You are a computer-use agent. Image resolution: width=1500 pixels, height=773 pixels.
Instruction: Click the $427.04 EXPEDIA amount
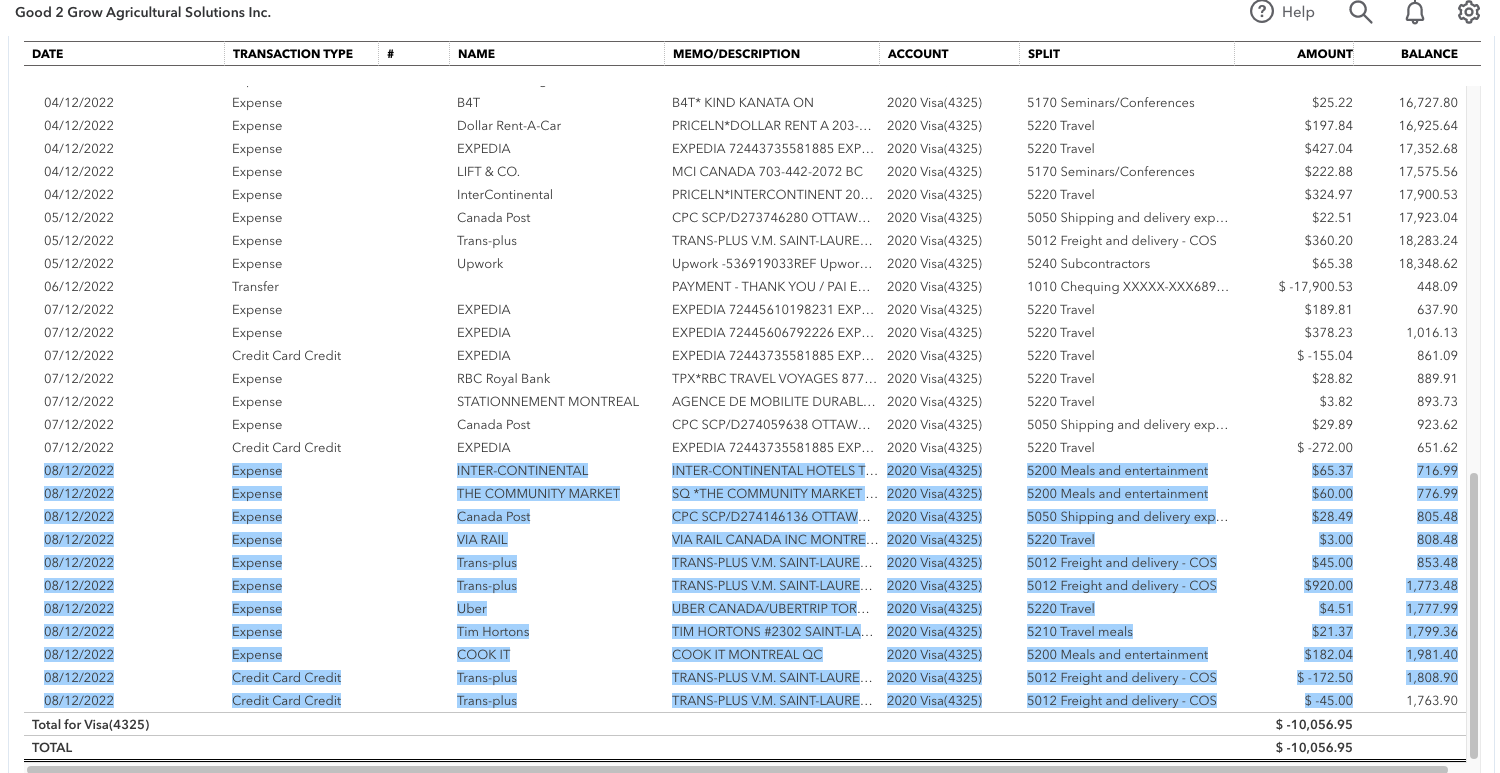point(1328,149)
